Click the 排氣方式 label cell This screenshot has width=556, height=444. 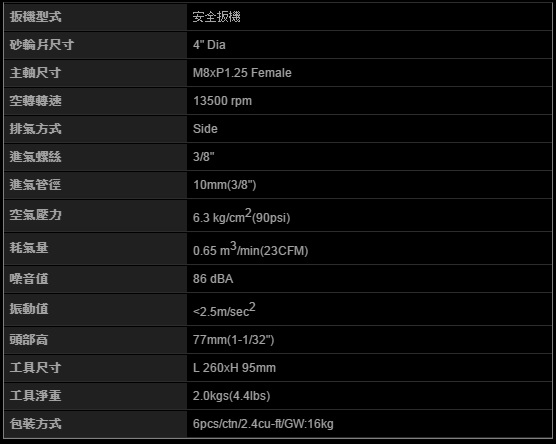point(95,129)
